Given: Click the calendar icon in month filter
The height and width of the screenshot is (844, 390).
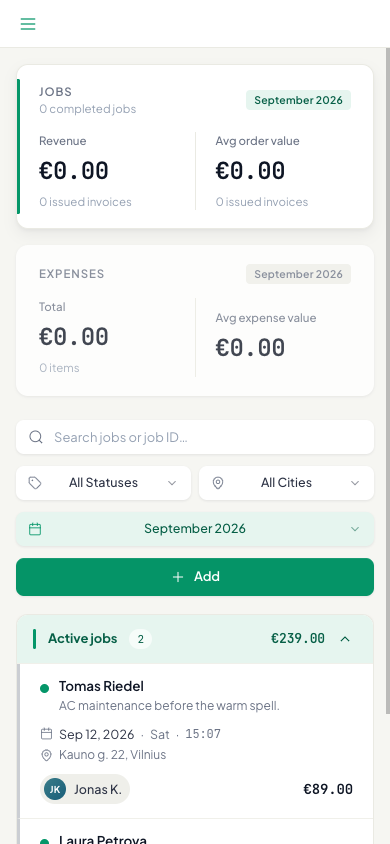Looking at the screenshot, I should point(35,529).
